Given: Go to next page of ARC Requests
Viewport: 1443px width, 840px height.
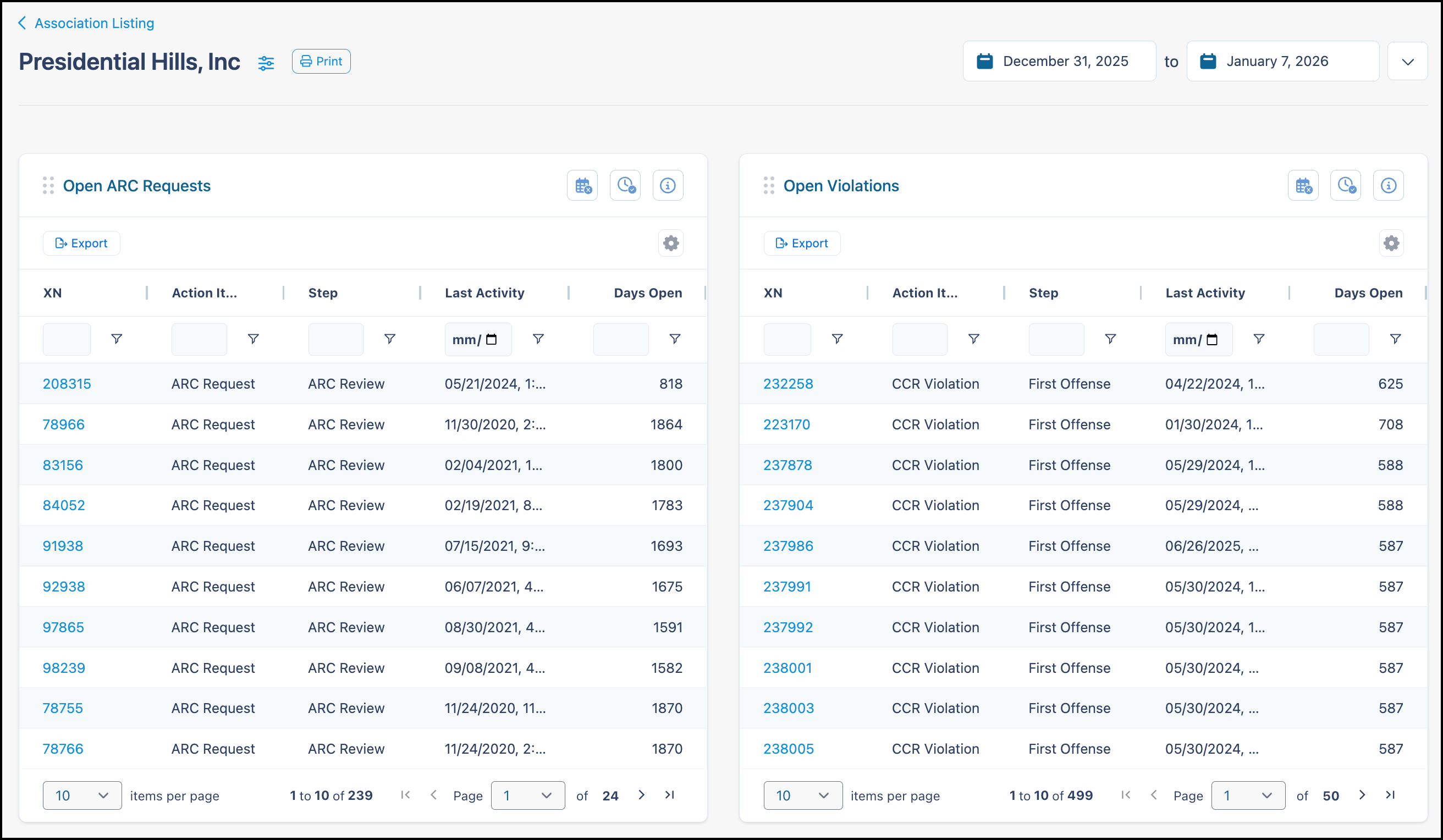Looking at the screenshot, I should pos(641,795).
